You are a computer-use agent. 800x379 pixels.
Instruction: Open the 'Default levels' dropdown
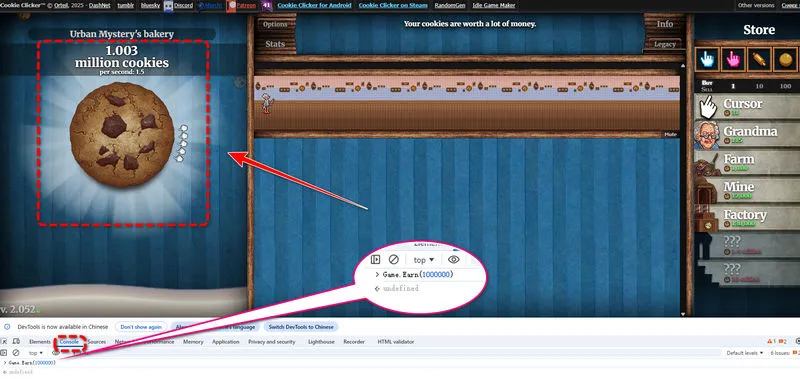pyautogui.click(x=745, y=352)
